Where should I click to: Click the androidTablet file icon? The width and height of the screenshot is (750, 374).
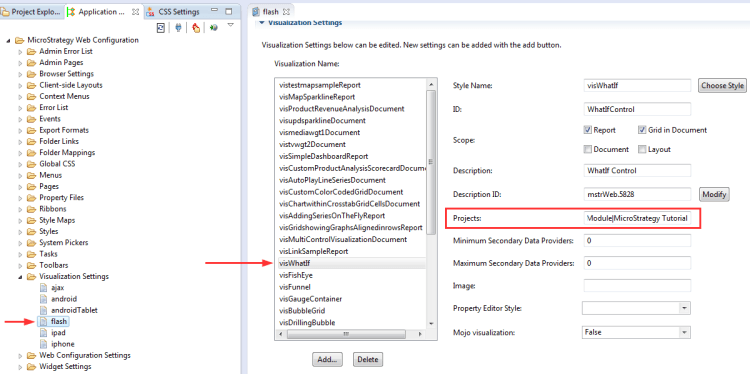tap(43, 310)
